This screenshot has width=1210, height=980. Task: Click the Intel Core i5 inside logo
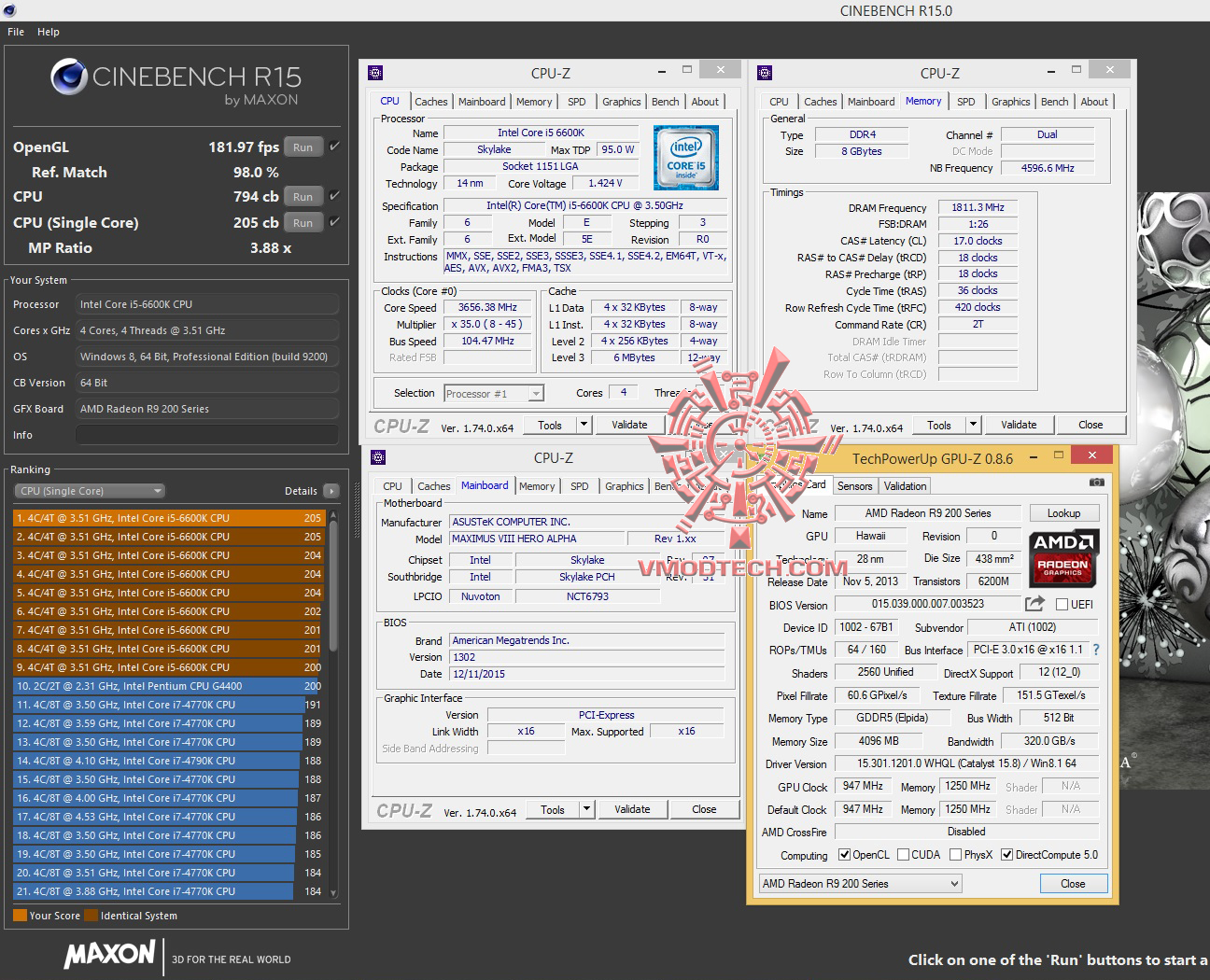(x=686, y=156)
